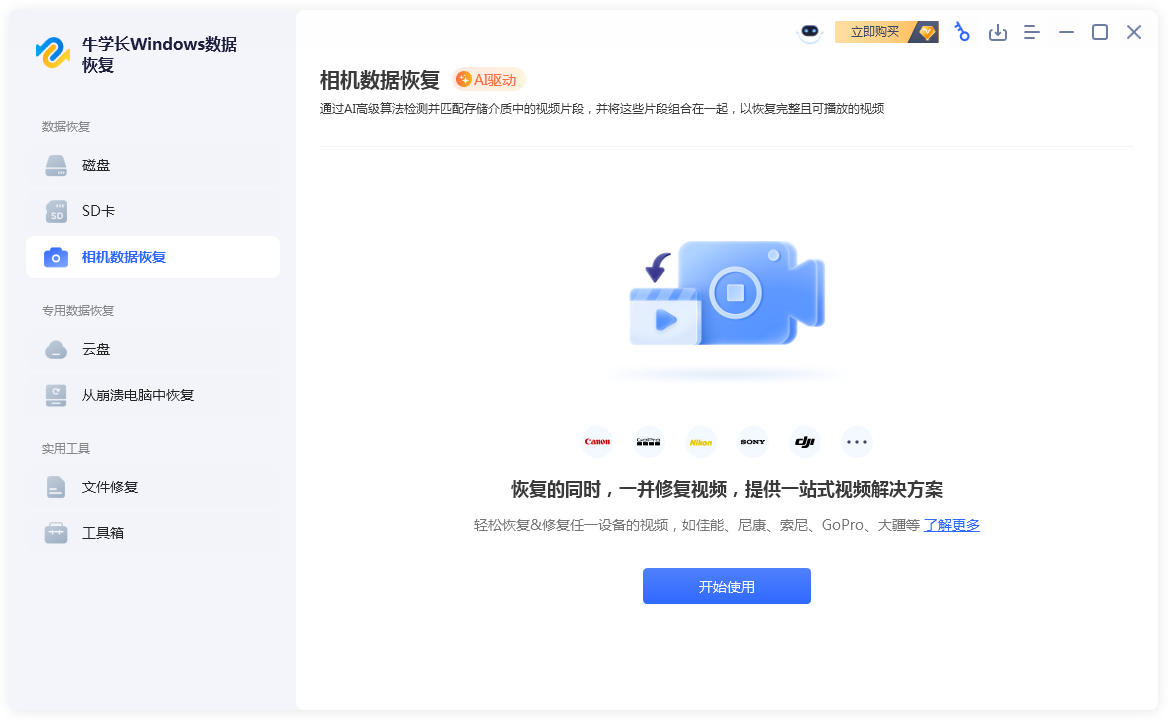This screenshot has height=721, width=1169.
Task: Open the download/import icon in title bar
Action: 997,33
